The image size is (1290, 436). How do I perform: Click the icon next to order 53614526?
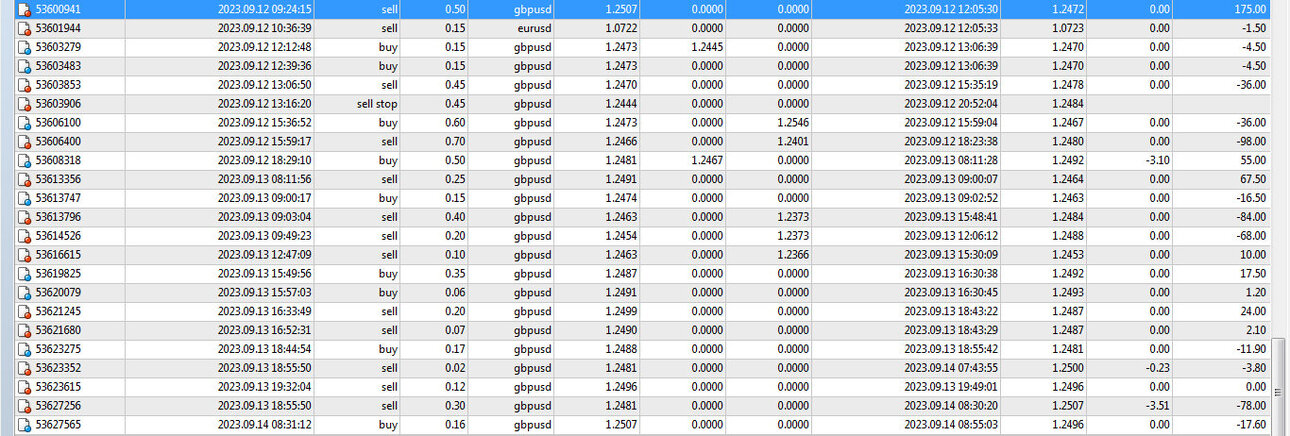(24, 236)
